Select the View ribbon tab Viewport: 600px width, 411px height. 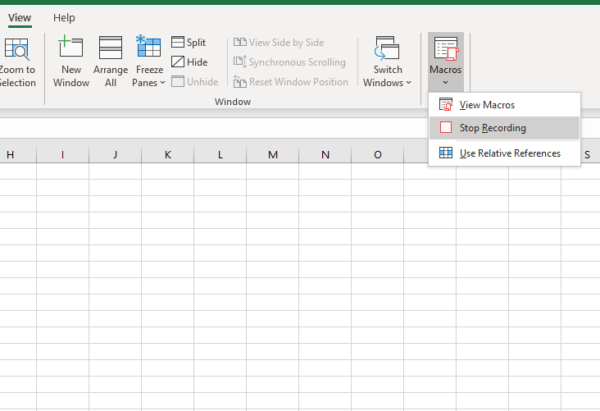(x=19, y=18)
